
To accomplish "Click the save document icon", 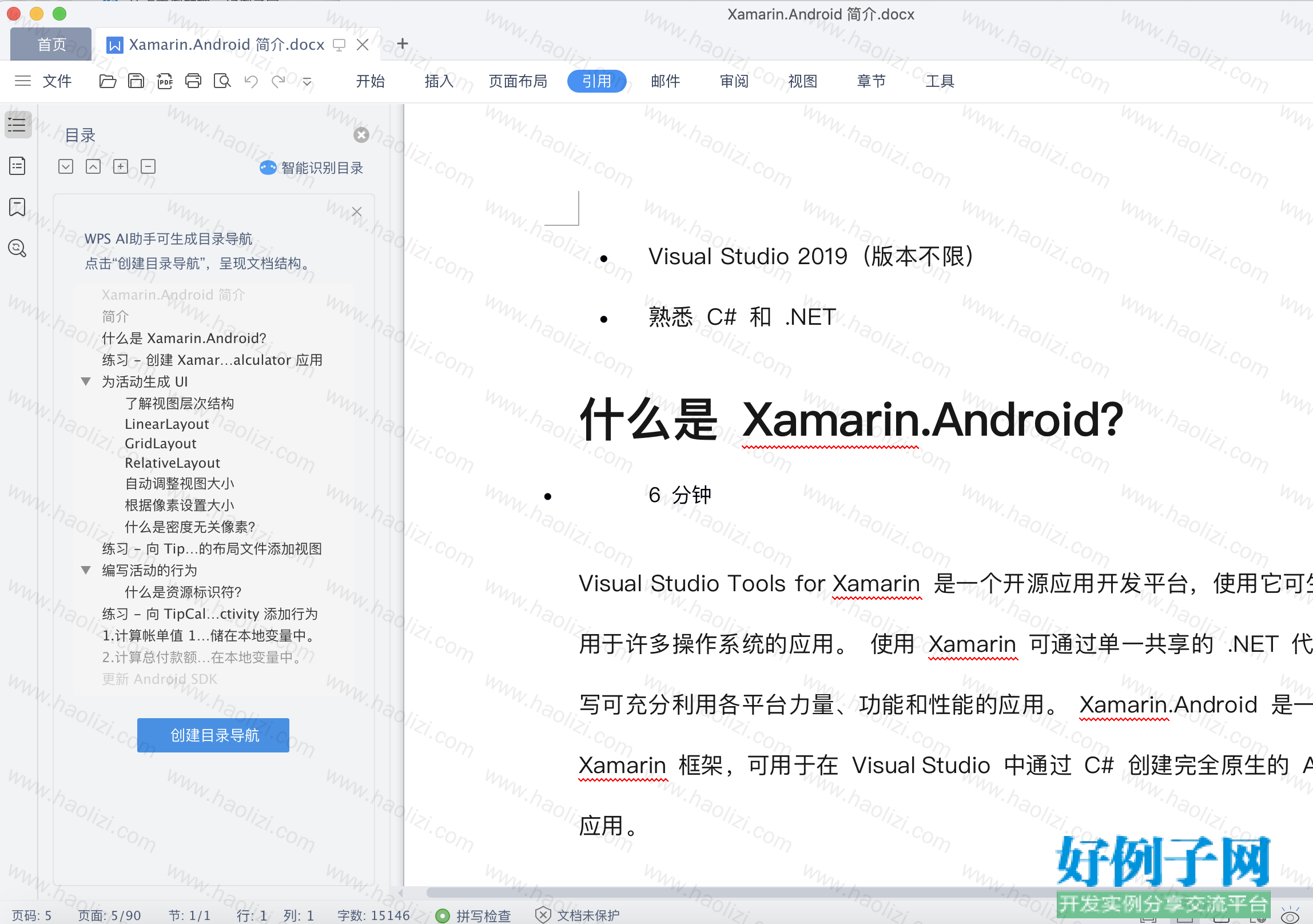I will click(x=136, y=81).
